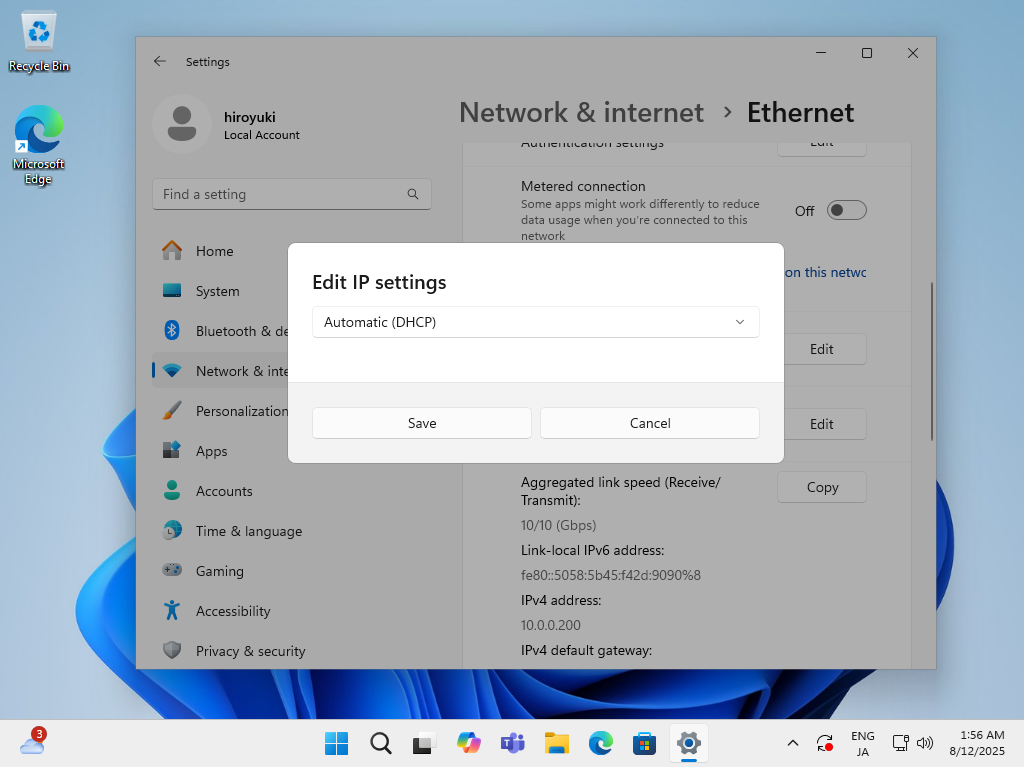1024x767 pixels.
Task: Select the System icon in sidebar
Action: [x=172, y=291]
